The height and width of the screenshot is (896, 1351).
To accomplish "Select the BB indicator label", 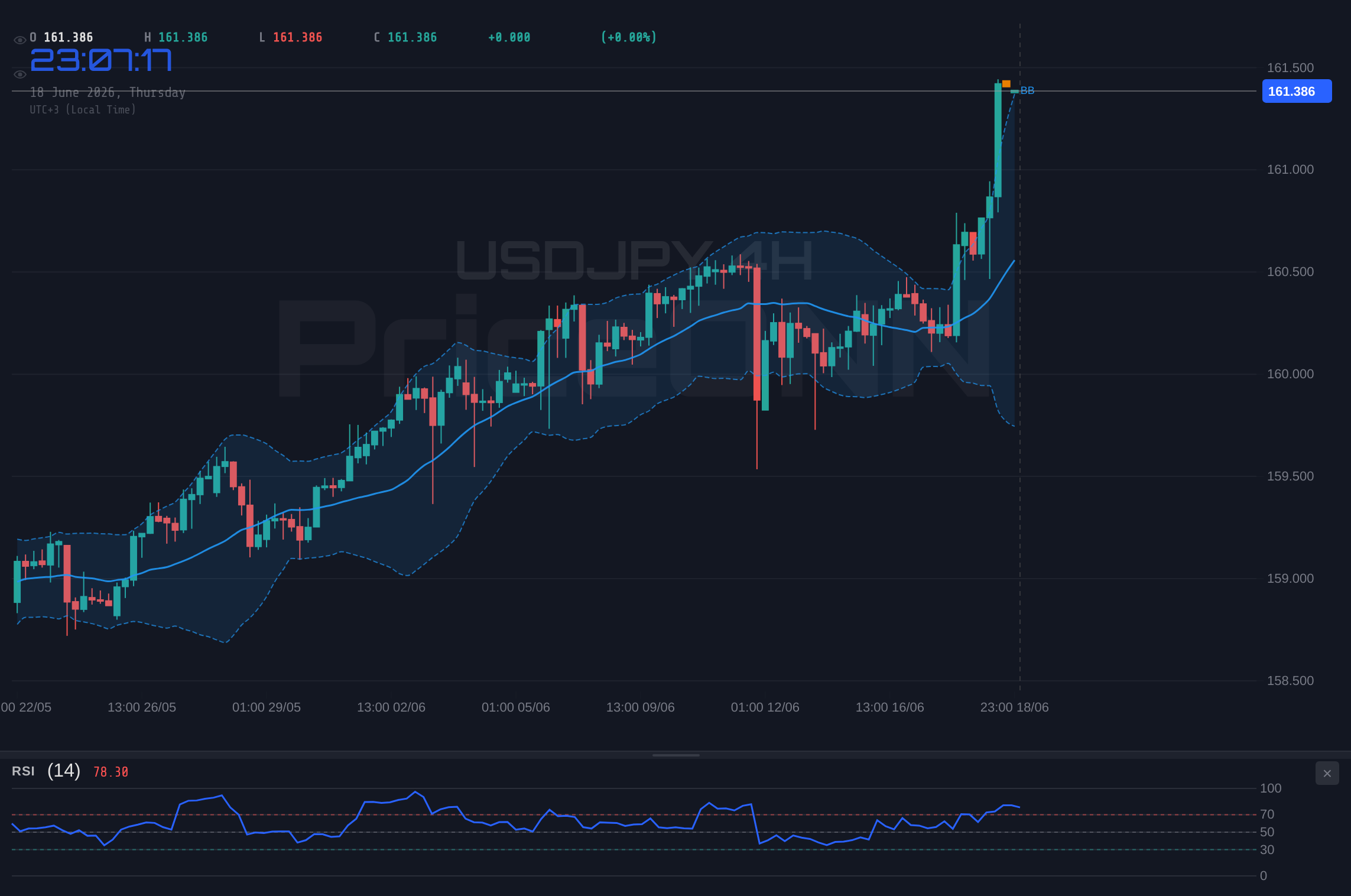I will click(1027, 90).
